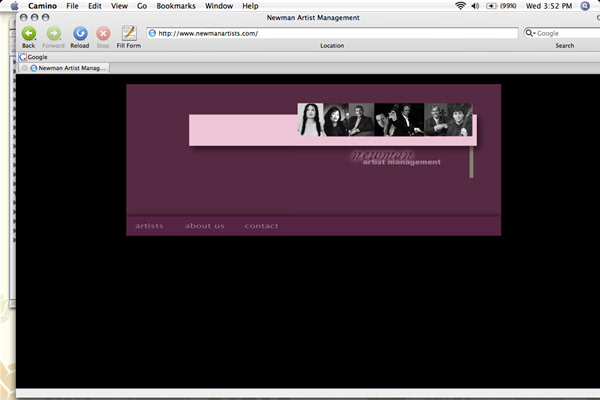Open the Edit menu
This screenshot has width=600, height=400.
95,6
